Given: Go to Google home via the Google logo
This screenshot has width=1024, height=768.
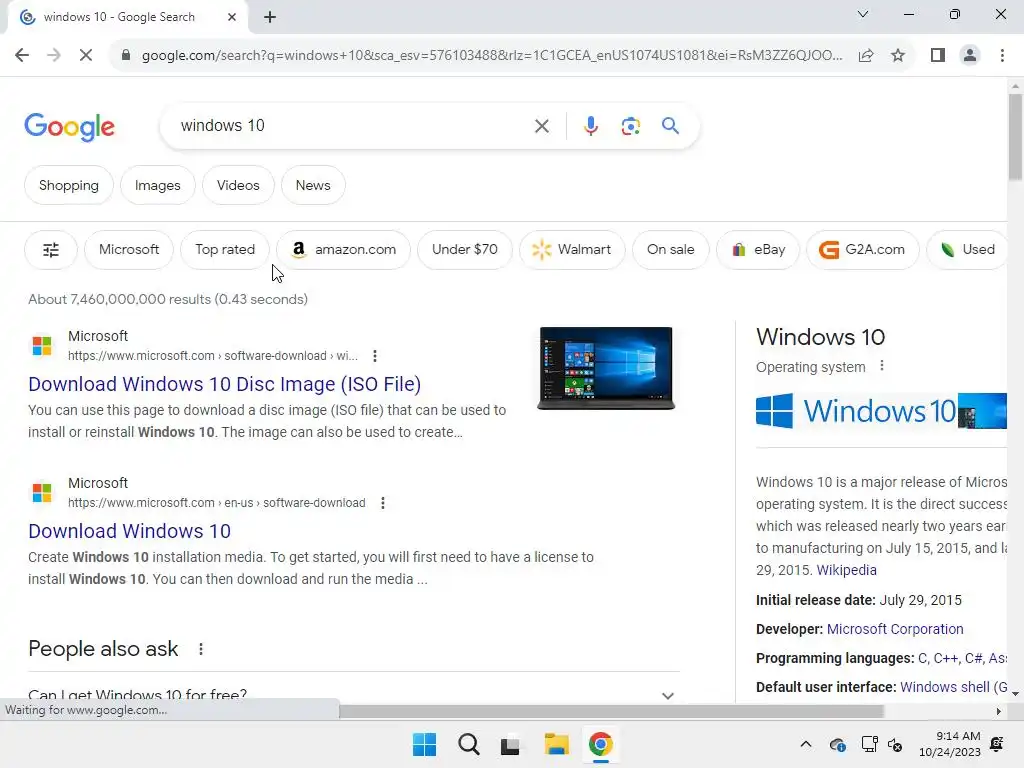Looking at the screenshot, I should coord(69,127).
